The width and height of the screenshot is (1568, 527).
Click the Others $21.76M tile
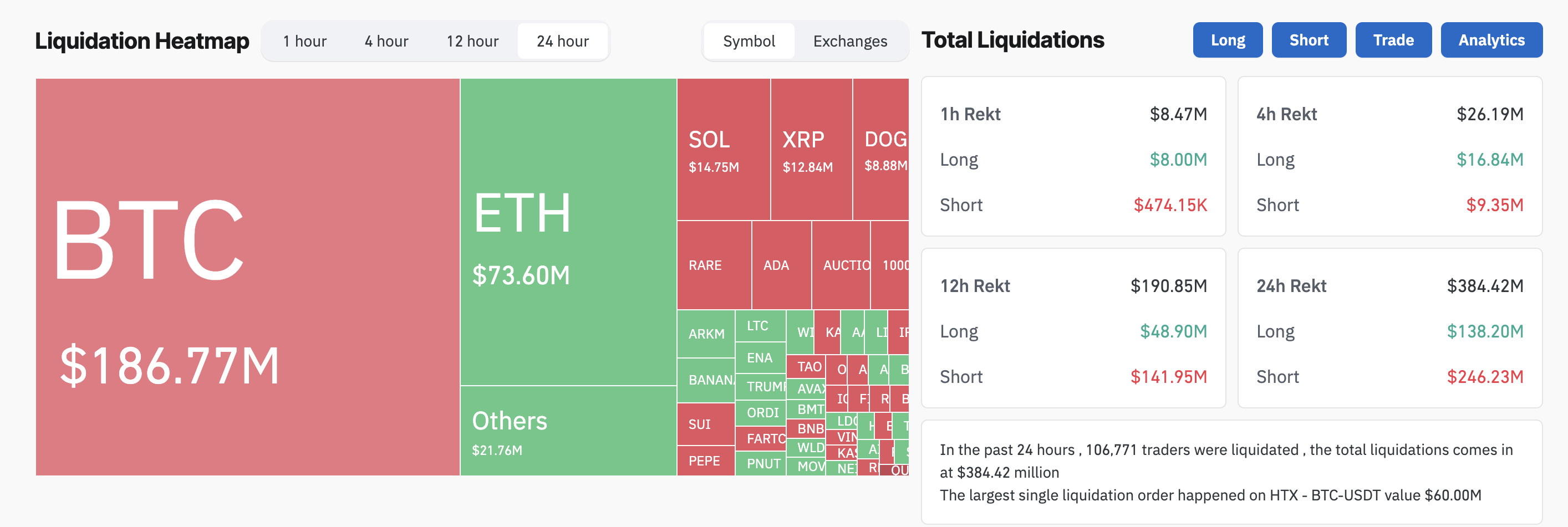point(567,431)
